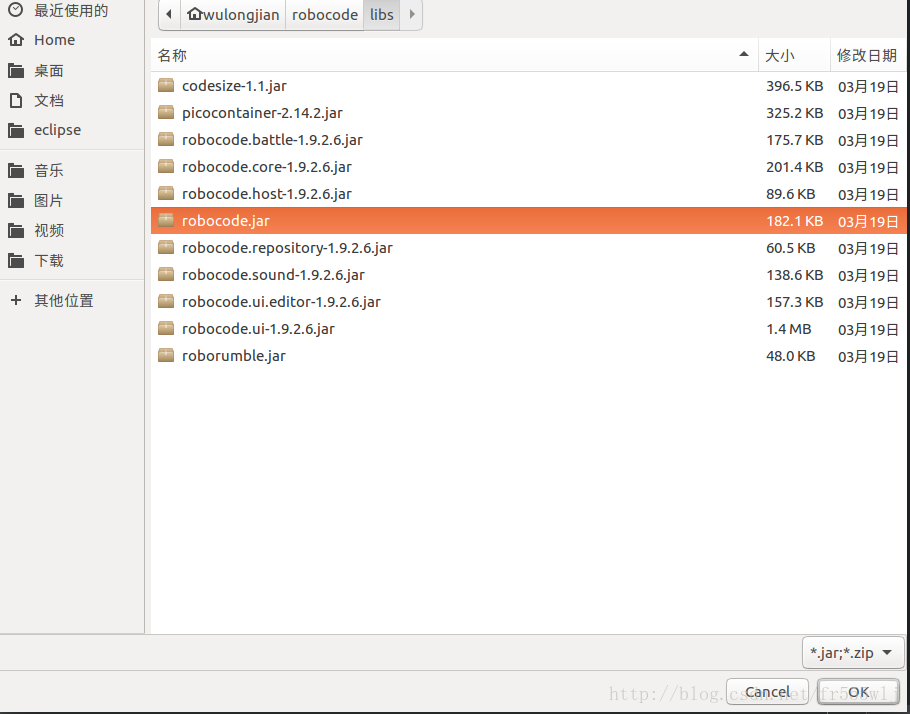Click the 60.5 KB size value

coord(790,248)
